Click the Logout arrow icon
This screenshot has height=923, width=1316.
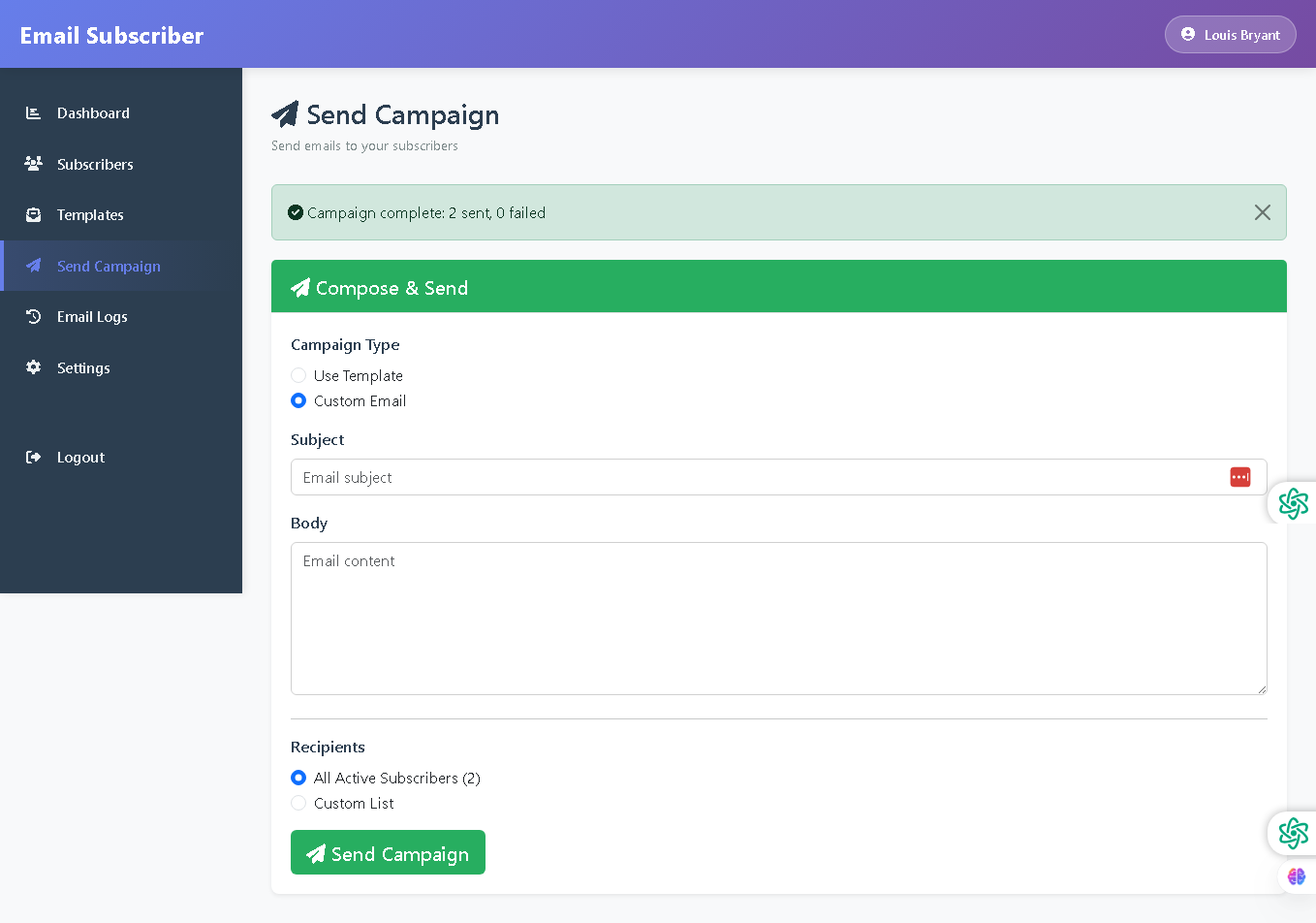coord(33,458)
